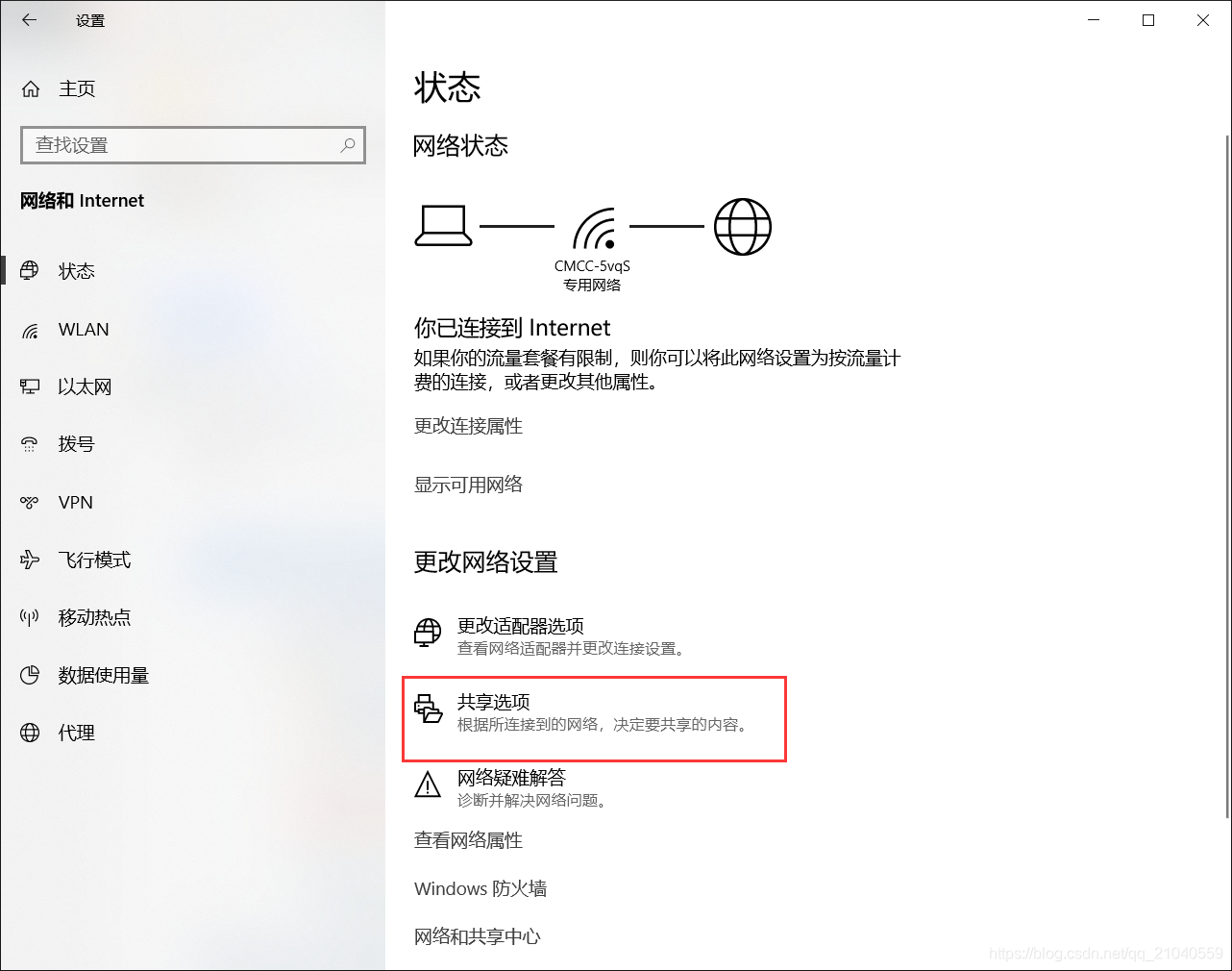Open Windows 防火墙 settings
The height and width of the screenshot is (971, 1232).
pos(480,888)
